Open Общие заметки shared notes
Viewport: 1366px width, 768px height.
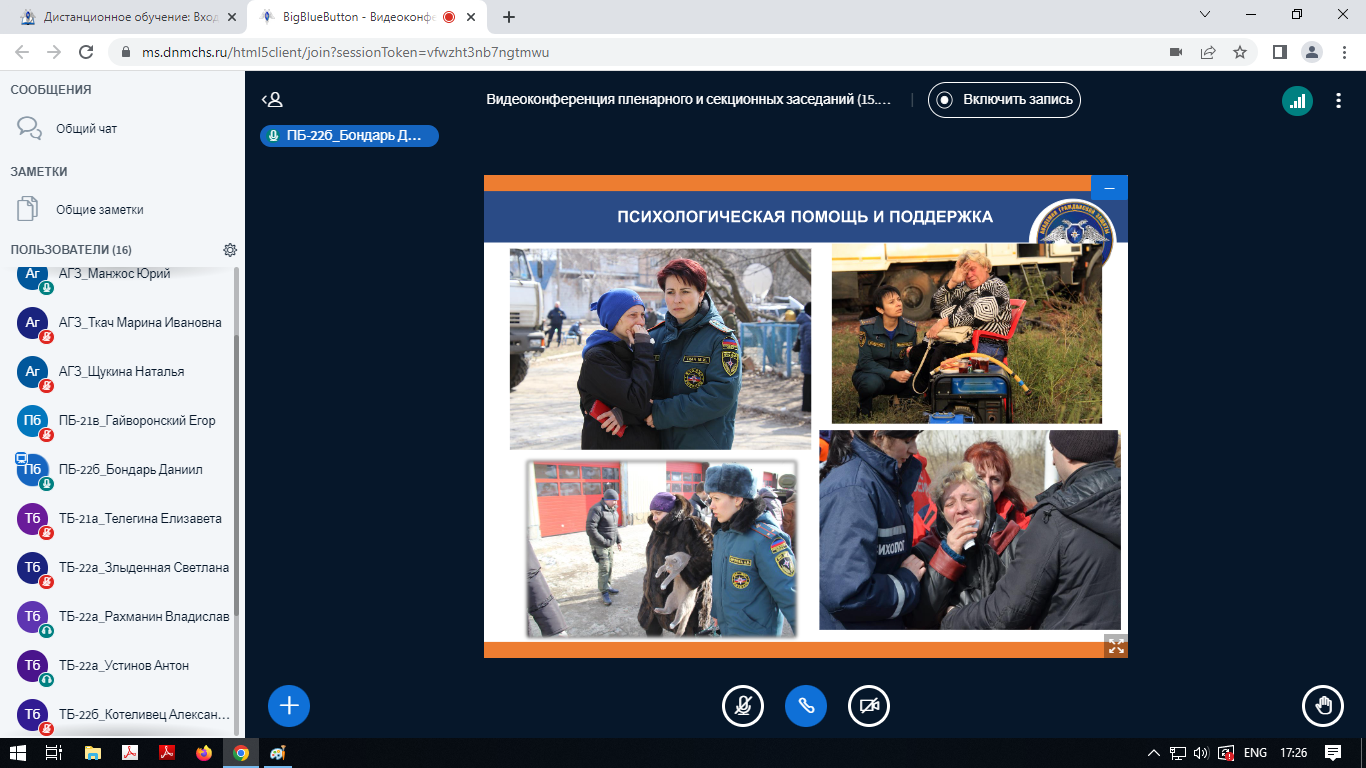click(99, 210)
